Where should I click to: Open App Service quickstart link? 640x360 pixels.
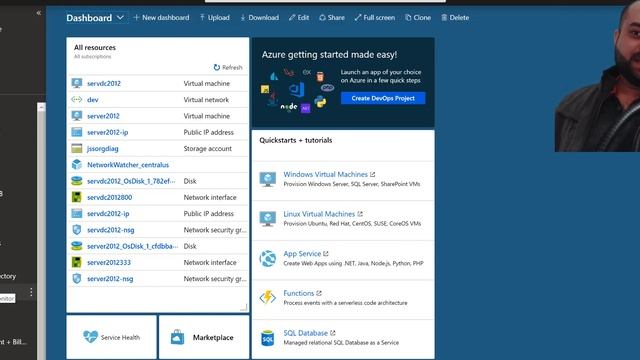tap(302, 253)
